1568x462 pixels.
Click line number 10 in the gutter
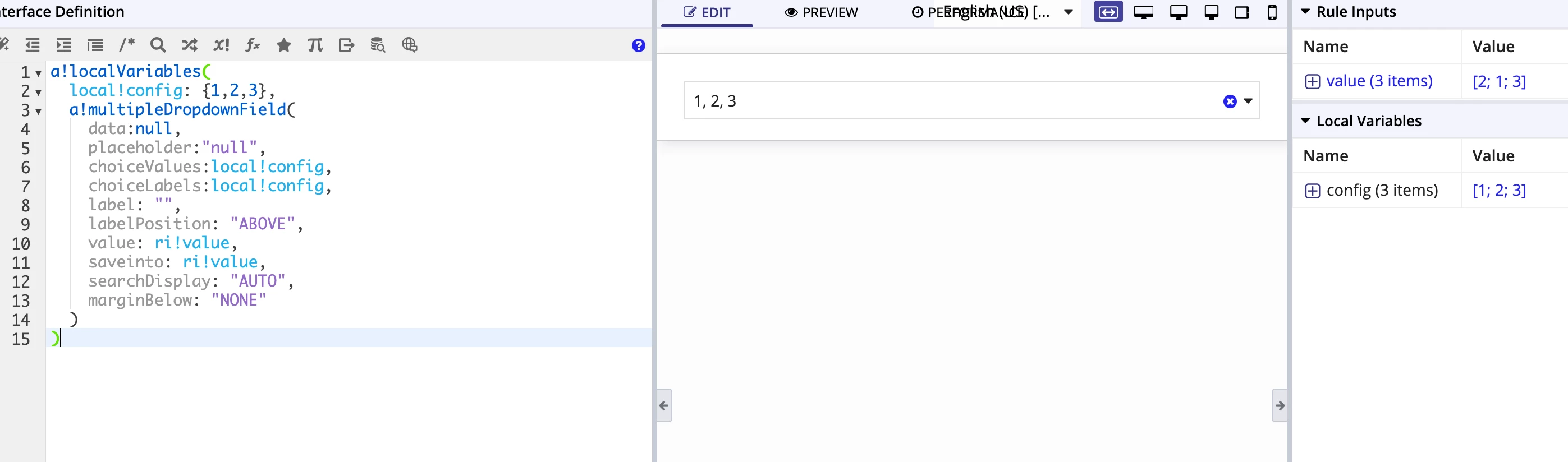click(x=21, y=243)
